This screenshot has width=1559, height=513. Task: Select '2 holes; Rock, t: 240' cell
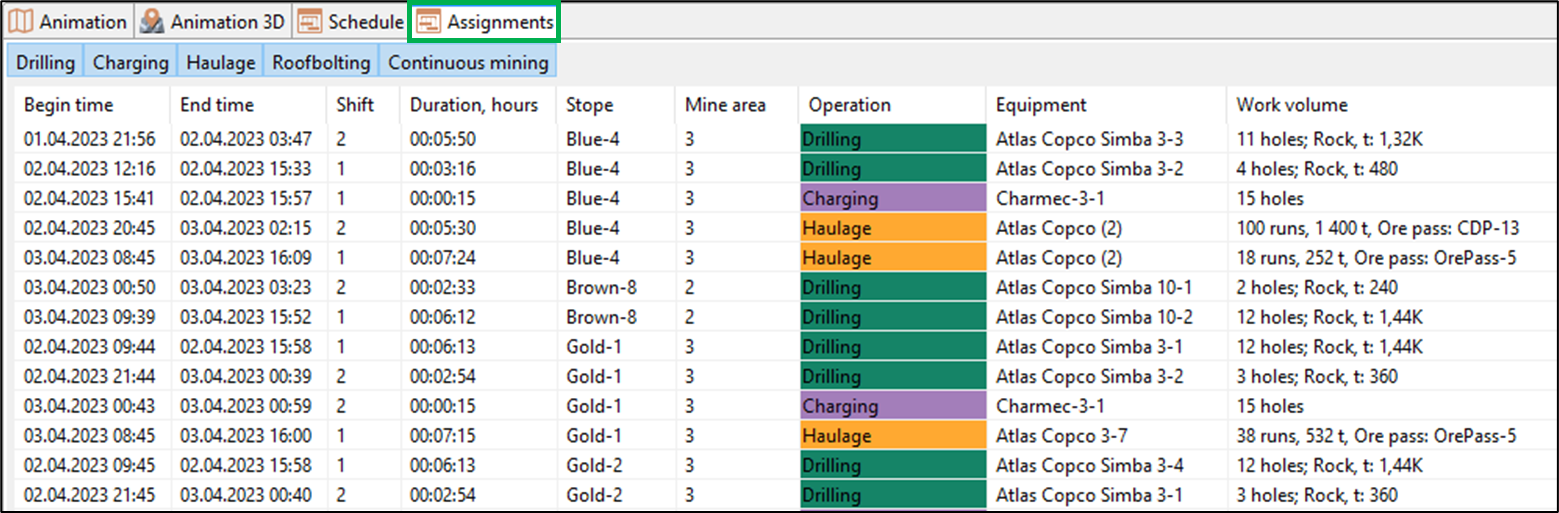tap(1317, 288)
